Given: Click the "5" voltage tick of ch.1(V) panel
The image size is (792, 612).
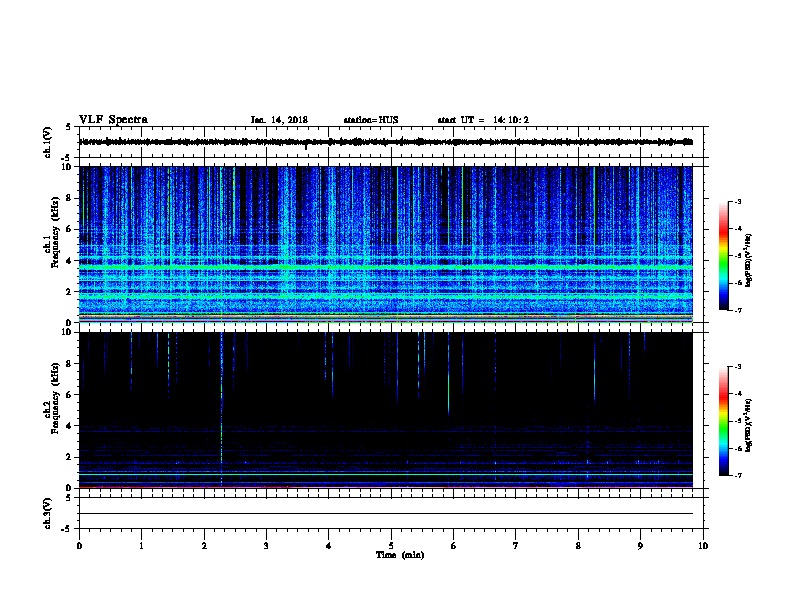Looking at the screenshot, I should coord(68,127).
